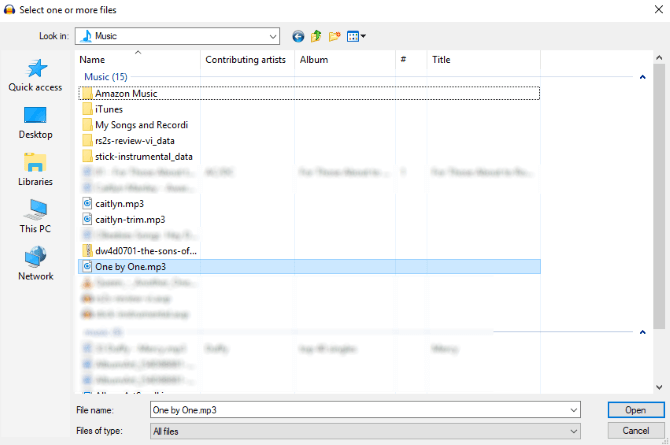Viewport: 670px width, 445px height.
Task: Sort by Contributing artists column
Action: [x=247, y=60]
